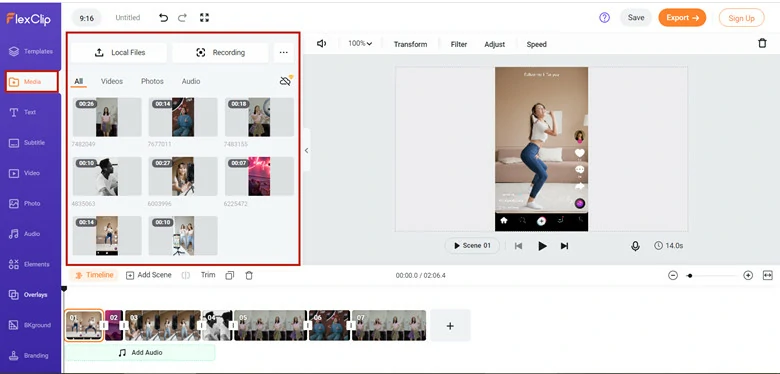Open the Audio sidebar section
The height and width of the screenshot is (374, 780).
click(x=25, y=234)
